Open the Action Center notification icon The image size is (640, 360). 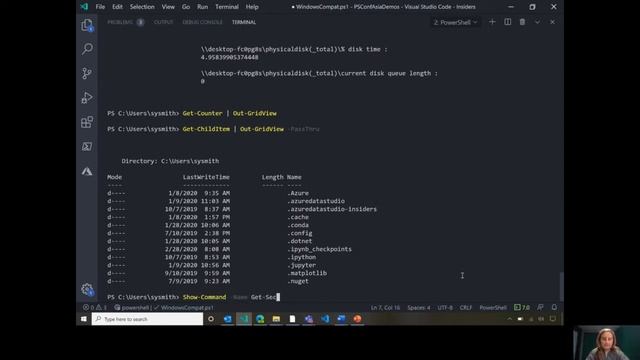553,319
